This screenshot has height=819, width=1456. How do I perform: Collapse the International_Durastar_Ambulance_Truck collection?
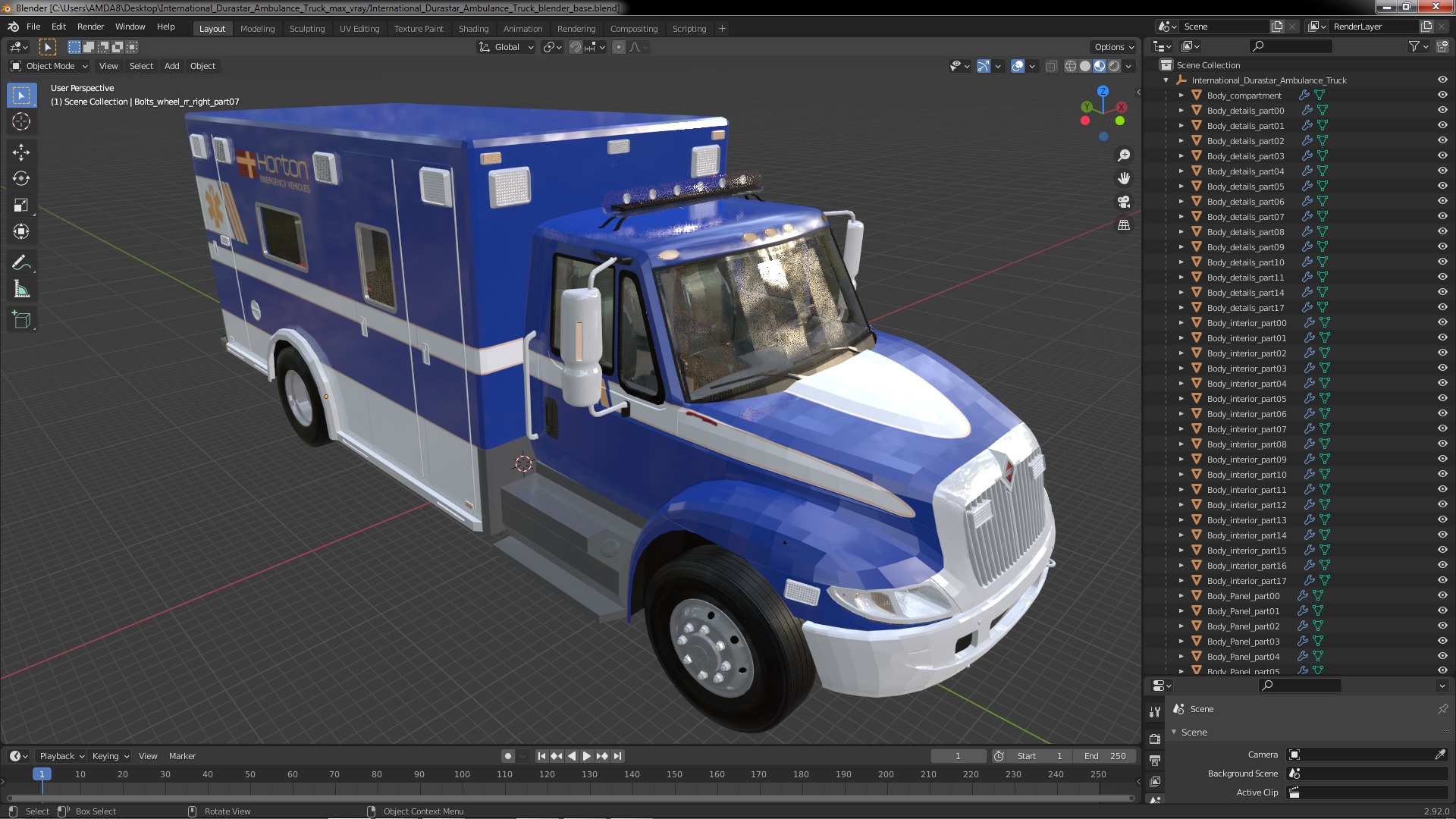click(x=1166, y=80)
